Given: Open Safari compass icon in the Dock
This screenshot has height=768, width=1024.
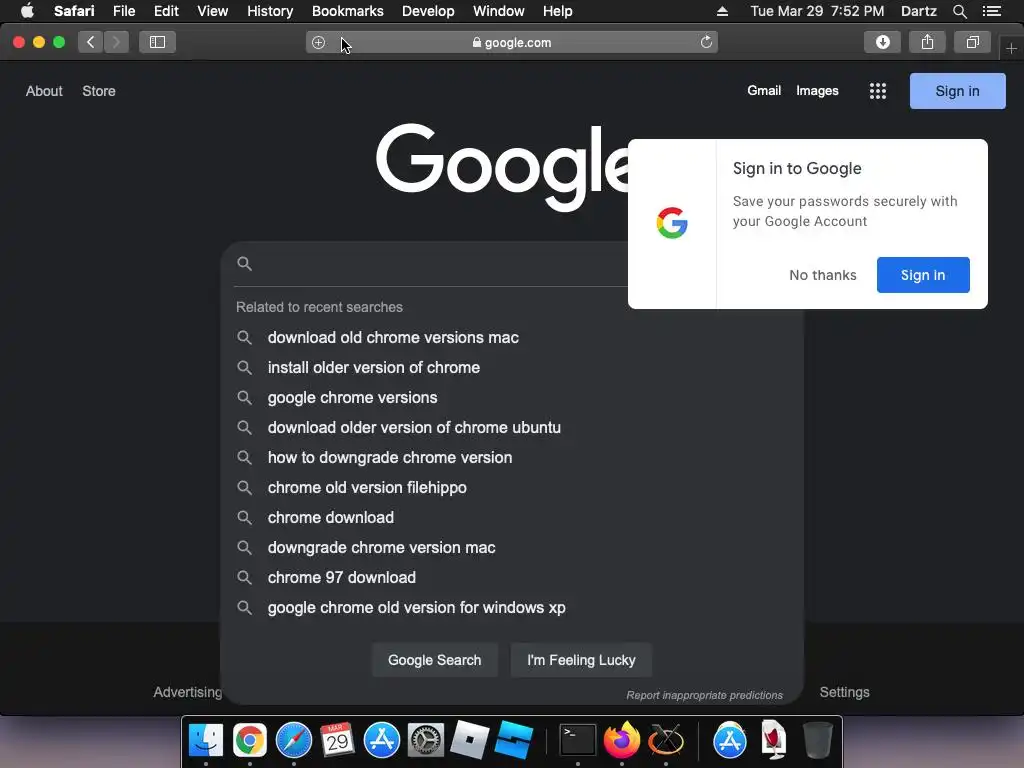Looking at the screenshot, I should coord(294,740).
